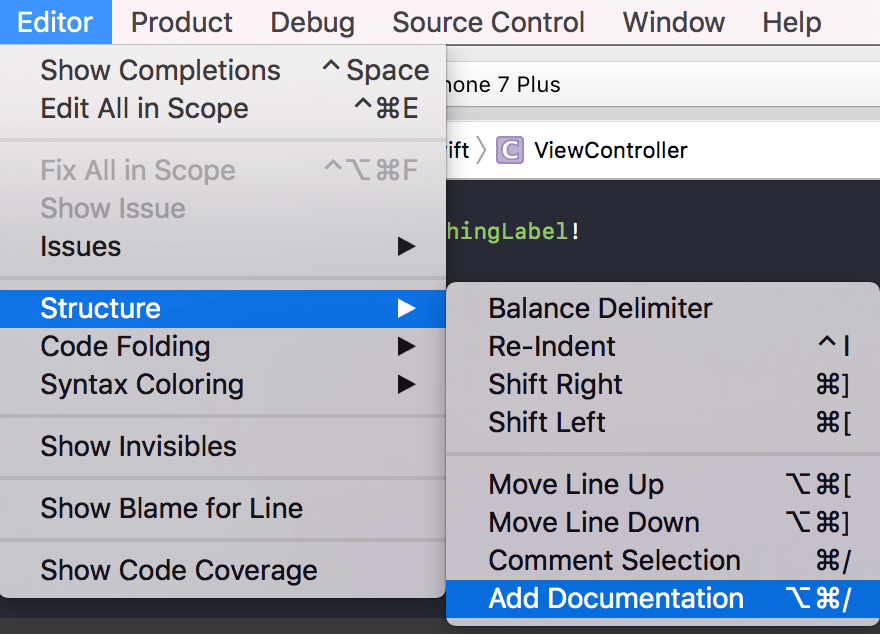This screenshot has height=634, width=880.
Task: Open the Editor menu
Action: [x=55, y=22]
